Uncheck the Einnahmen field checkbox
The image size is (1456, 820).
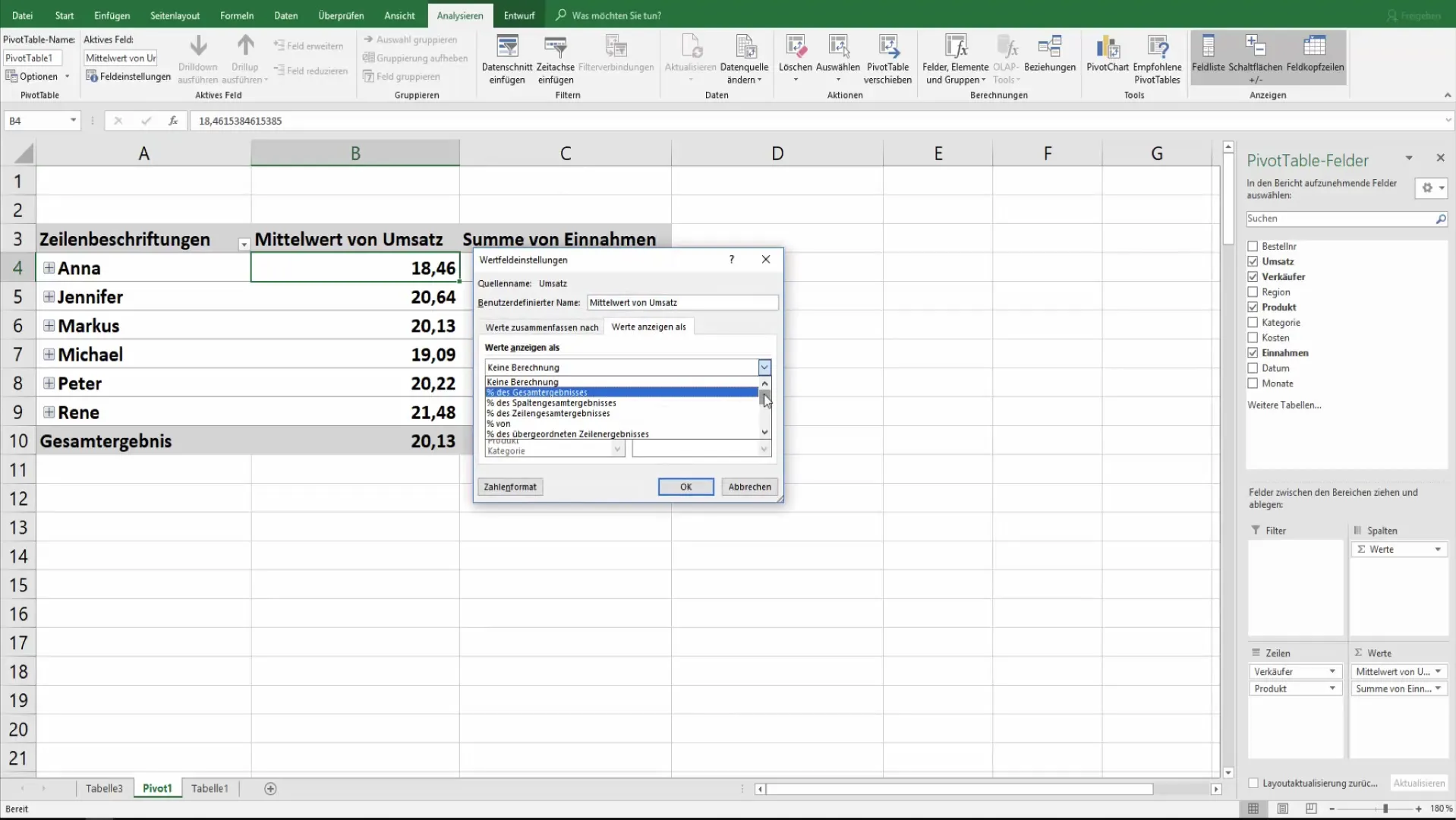(x=1253, y=353)
